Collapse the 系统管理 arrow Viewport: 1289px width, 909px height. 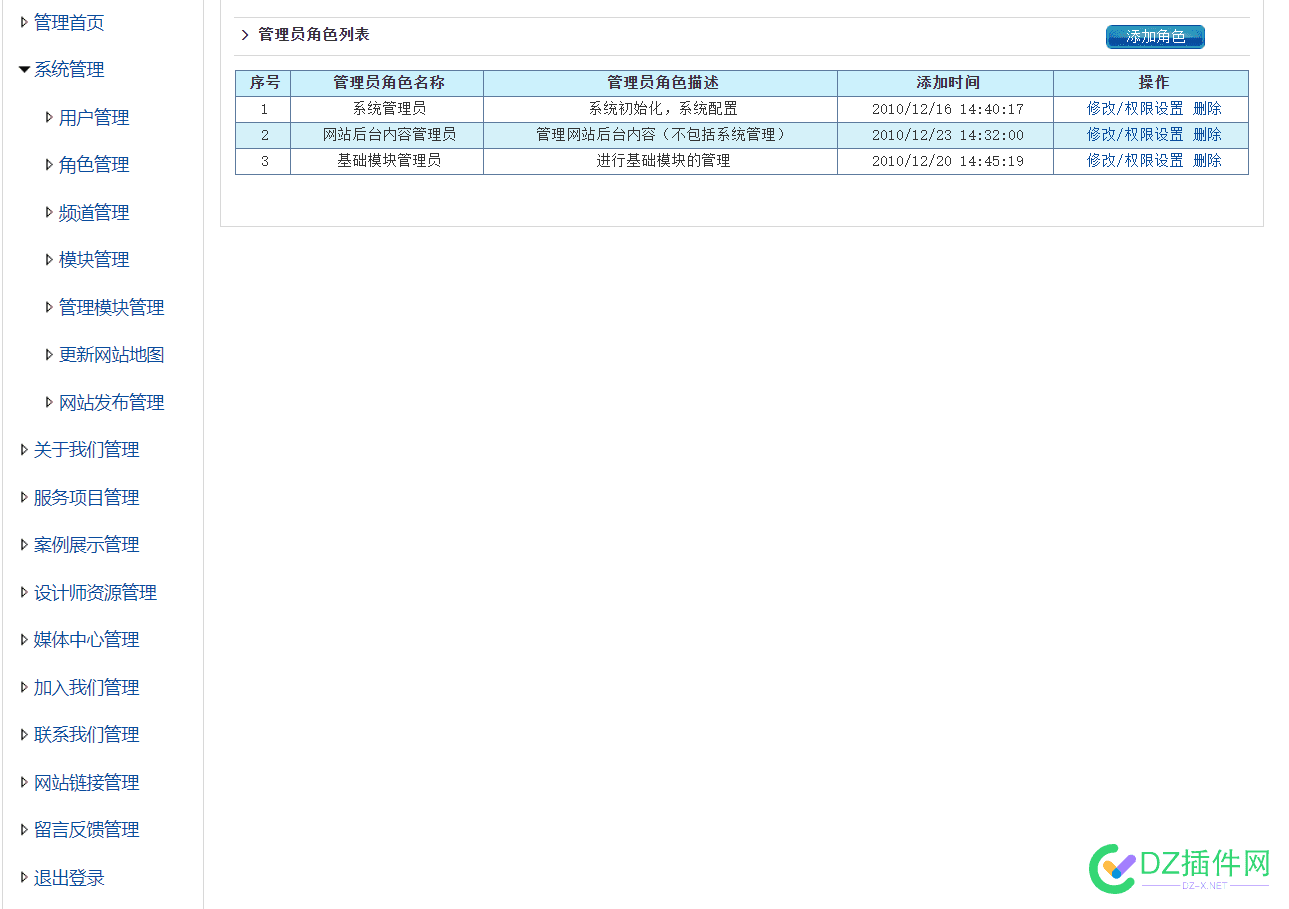coord(24,70)
